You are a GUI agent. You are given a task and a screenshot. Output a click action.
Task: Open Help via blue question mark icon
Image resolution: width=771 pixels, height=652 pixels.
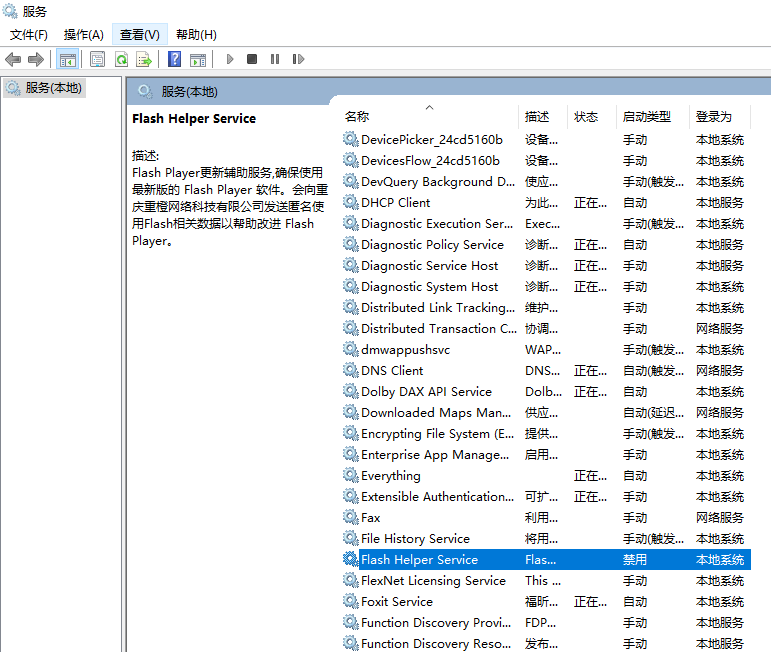[175, 59]
